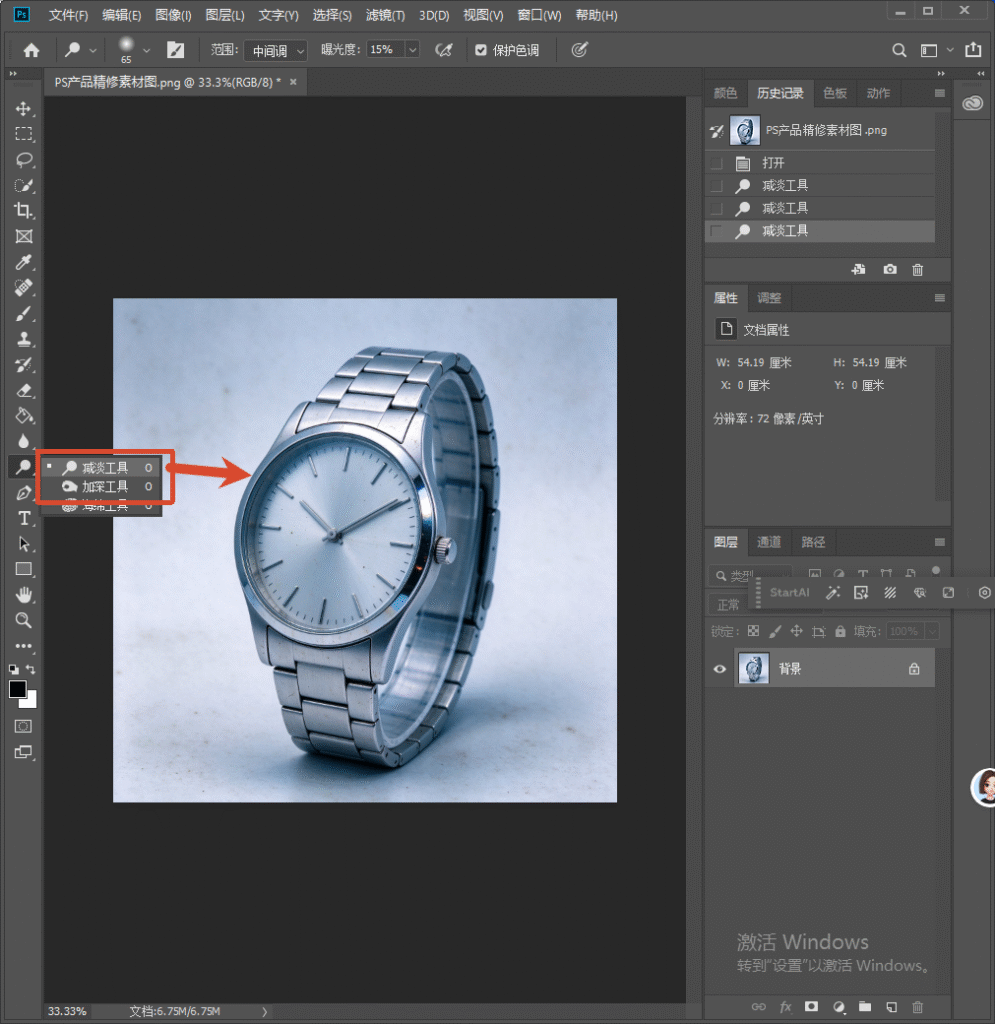The image size is (995, 1024).
Task: Select the Move tool
Action: pos(24,108)
